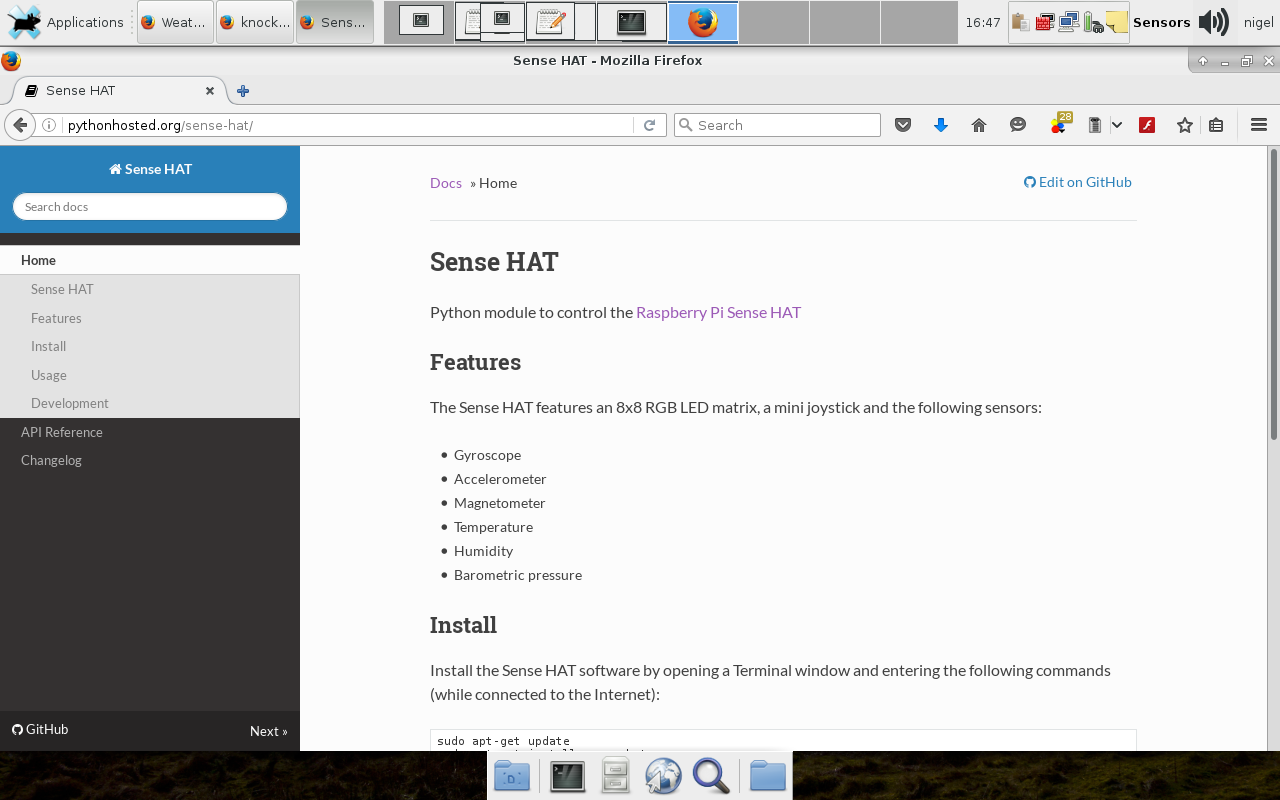Select Changelog in the docs sidebar
The height and width of the screenshot is (800, 1280).
(x=51, y=460)
